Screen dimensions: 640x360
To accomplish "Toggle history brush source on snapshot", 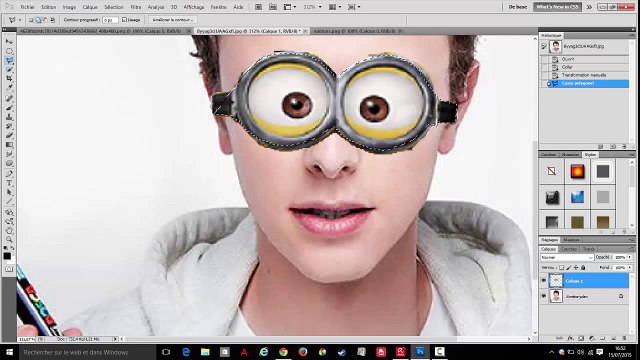I will tap(544, 47).
